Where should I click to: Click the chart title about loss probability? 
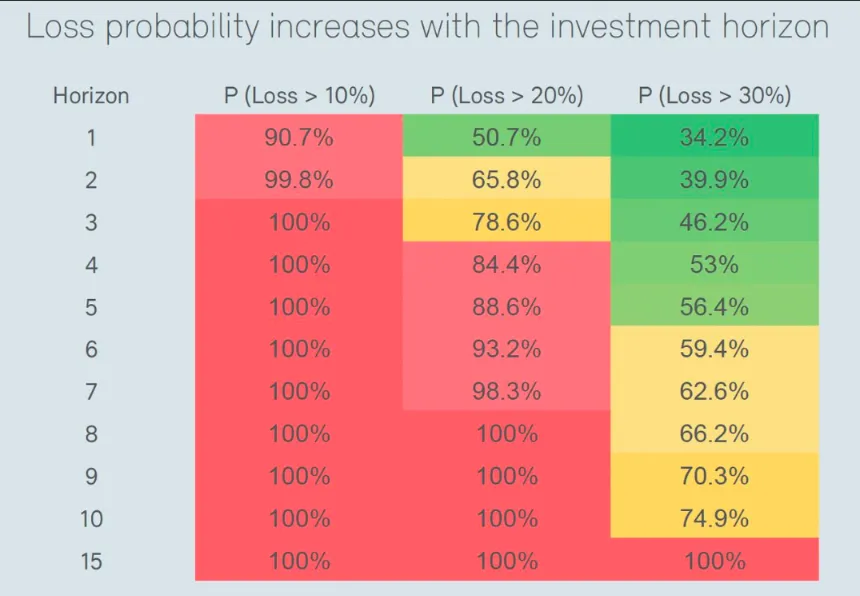(428, 27)
